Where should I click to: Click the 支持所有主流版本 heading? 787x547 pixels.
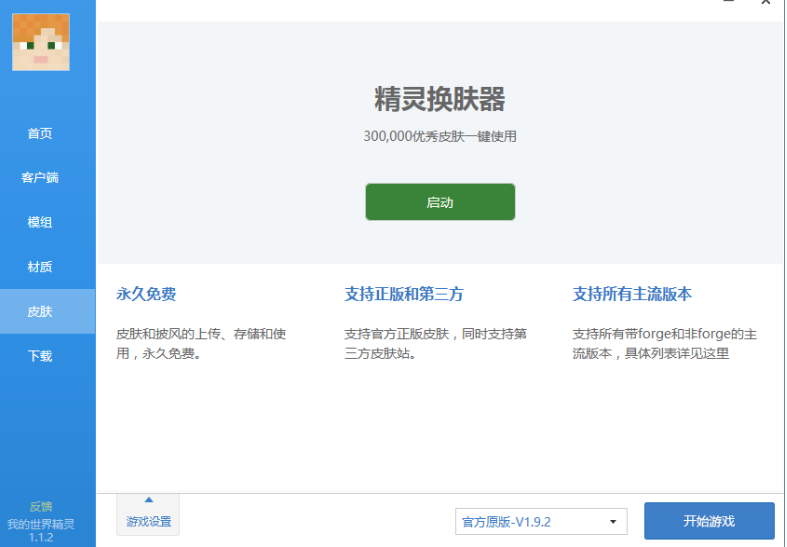[x=632, y=294]
